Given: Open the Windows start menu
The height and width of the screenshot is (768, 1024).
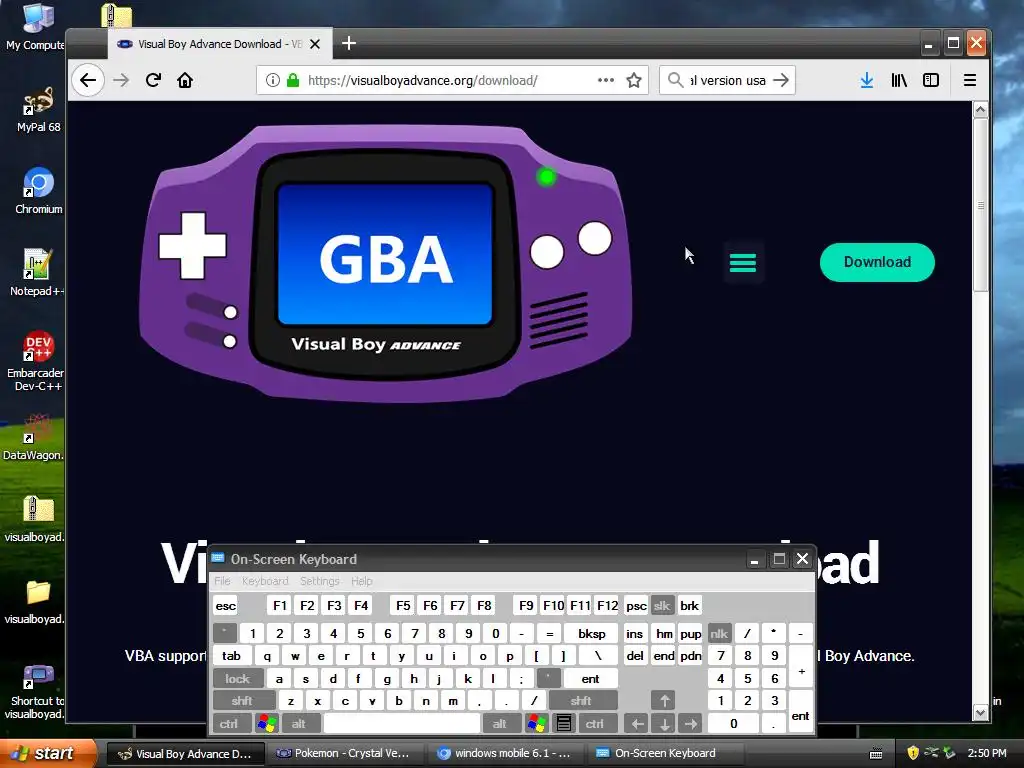Looking at the screenshot, I should [x=48, y=754].
